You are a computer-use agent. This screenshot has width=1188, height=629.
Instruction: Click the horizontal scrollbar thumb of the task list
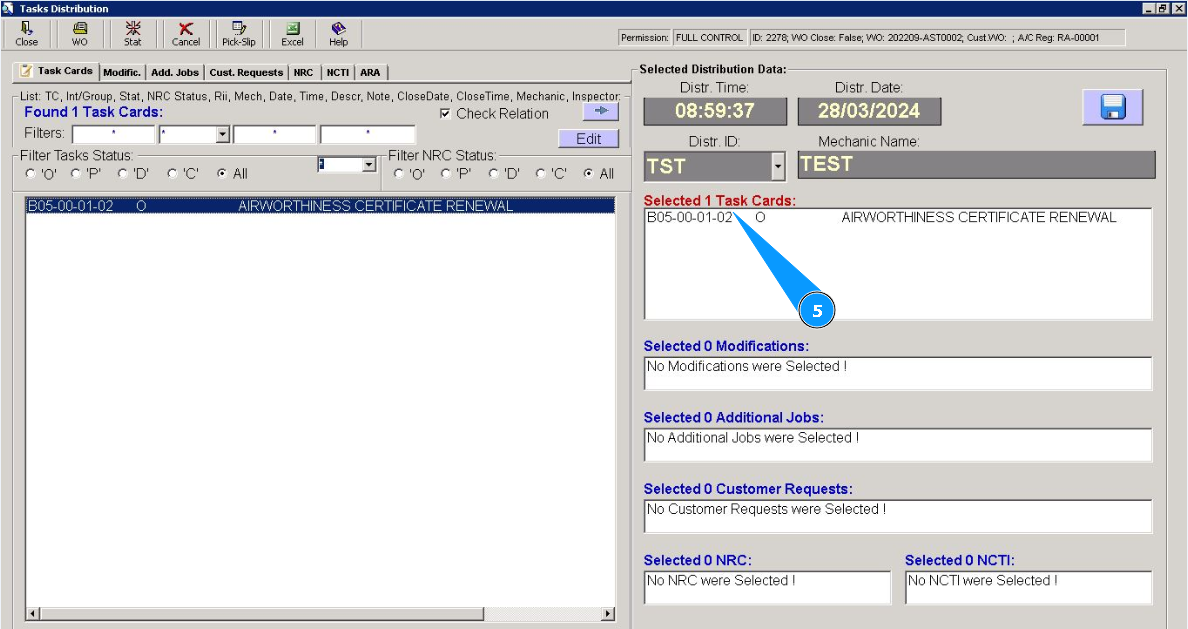tap(261, 613)
